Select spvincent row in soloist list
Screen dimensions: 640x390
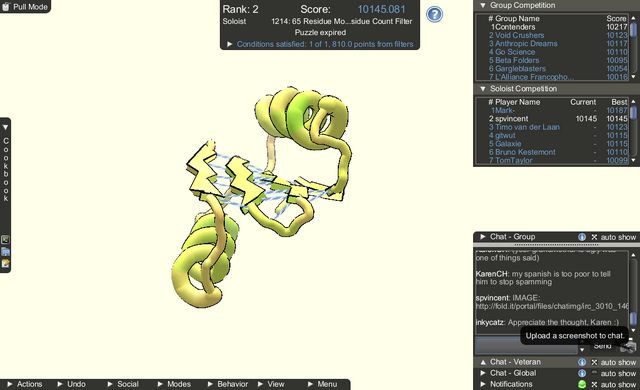tap(558, 119)
